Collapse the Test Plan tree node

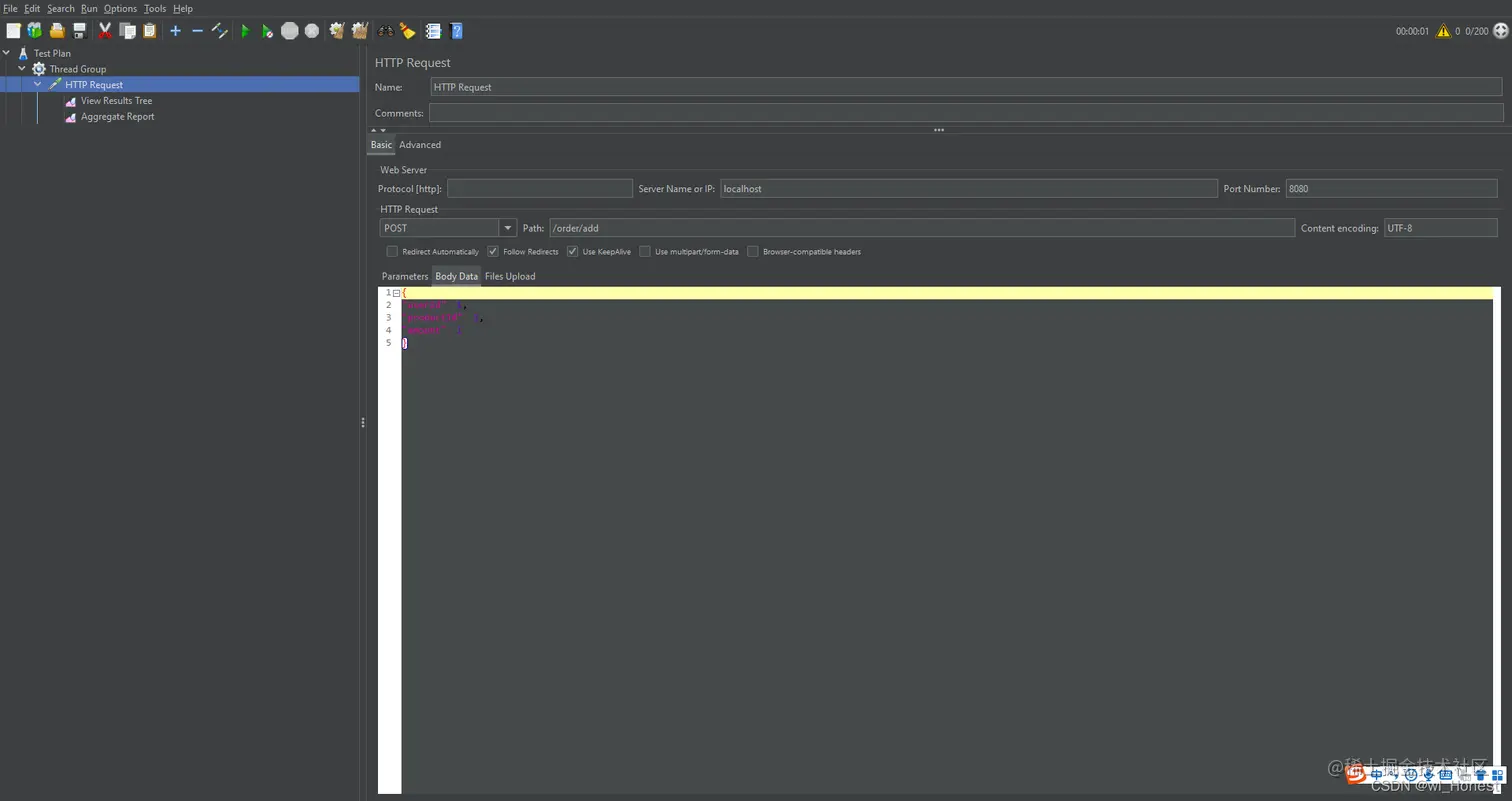click(x=7, y=53)
